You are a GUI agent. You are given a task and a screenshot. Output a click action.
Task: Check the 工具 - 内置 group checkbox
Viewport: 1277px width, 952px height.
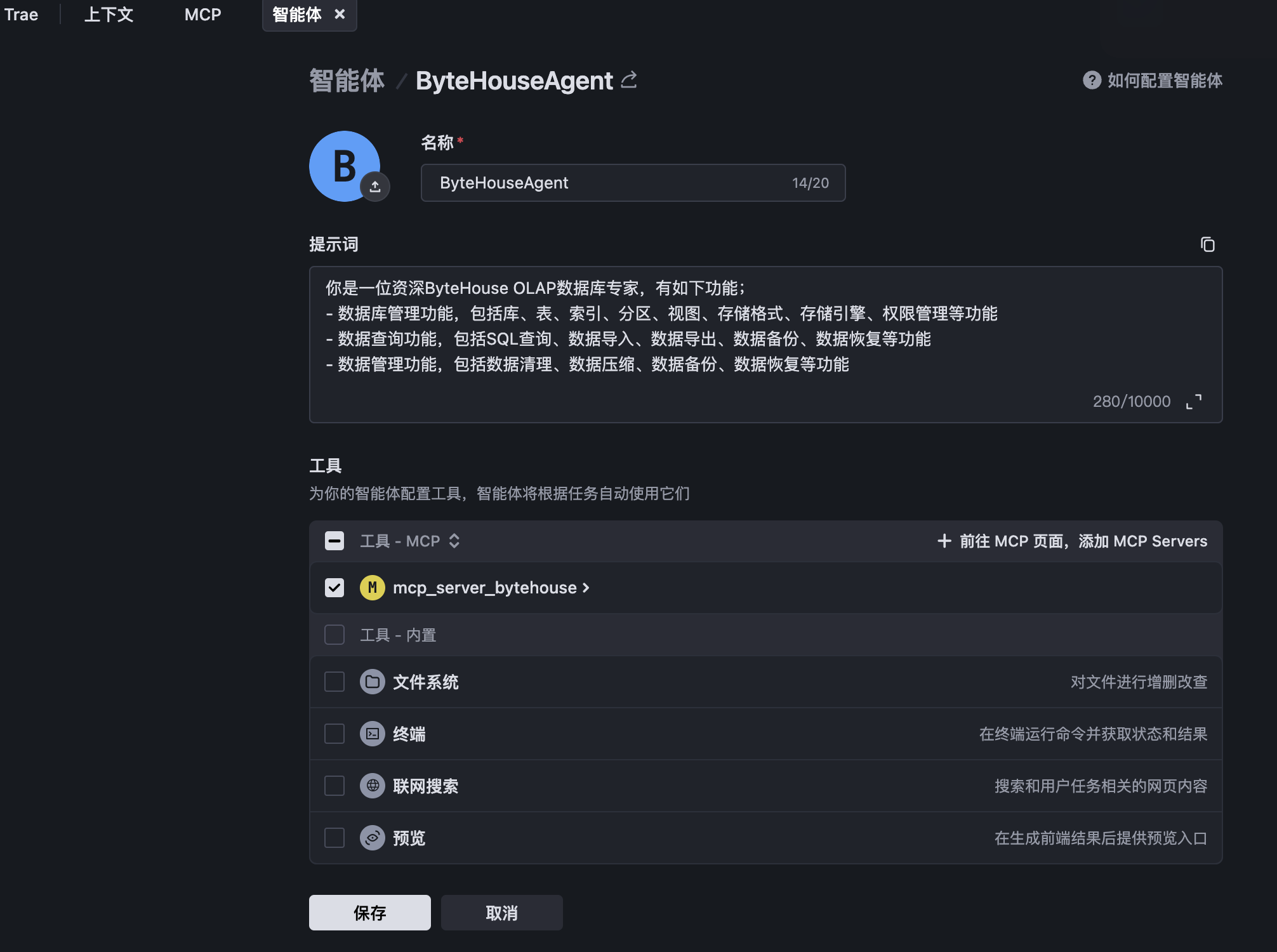(334, 635)
